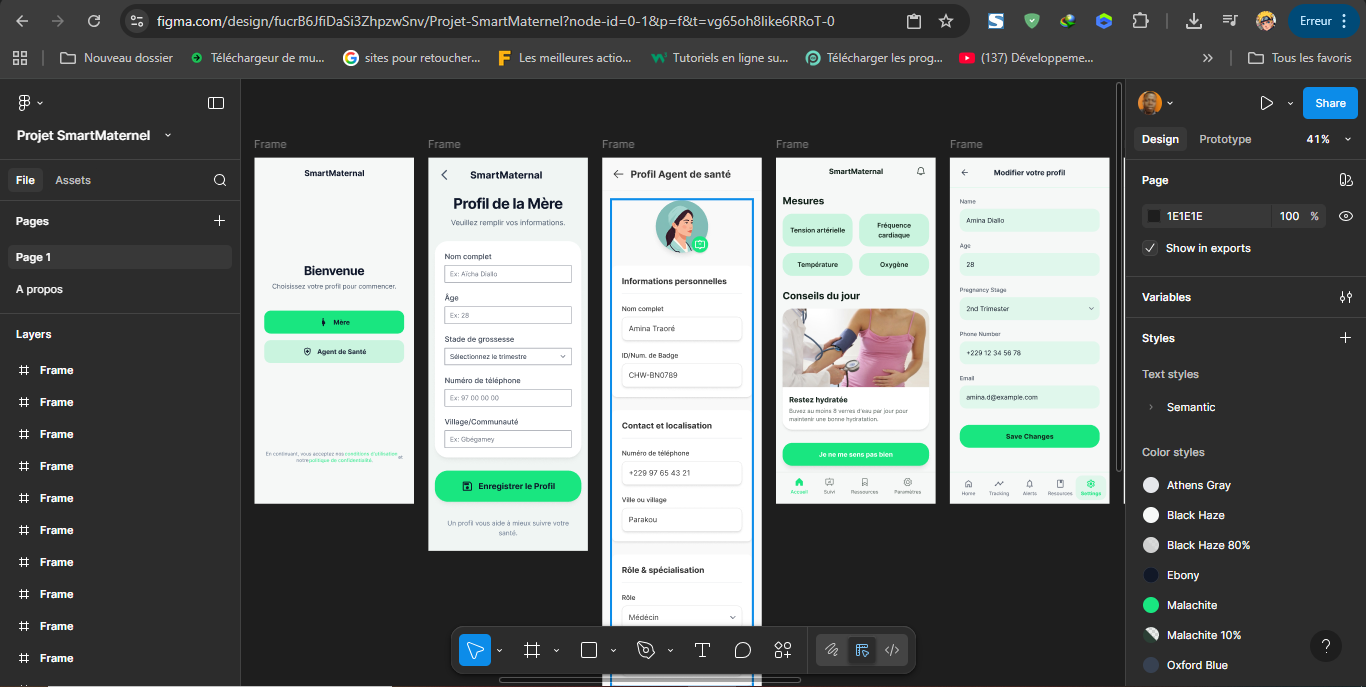
Task: Open the bookmarks apps grid icon
Action: 20,58
